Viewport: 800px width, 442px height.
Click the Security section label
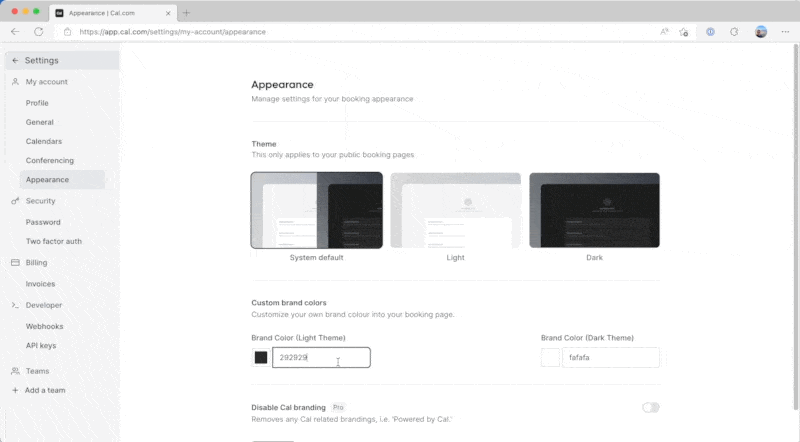tap(40, 201)
